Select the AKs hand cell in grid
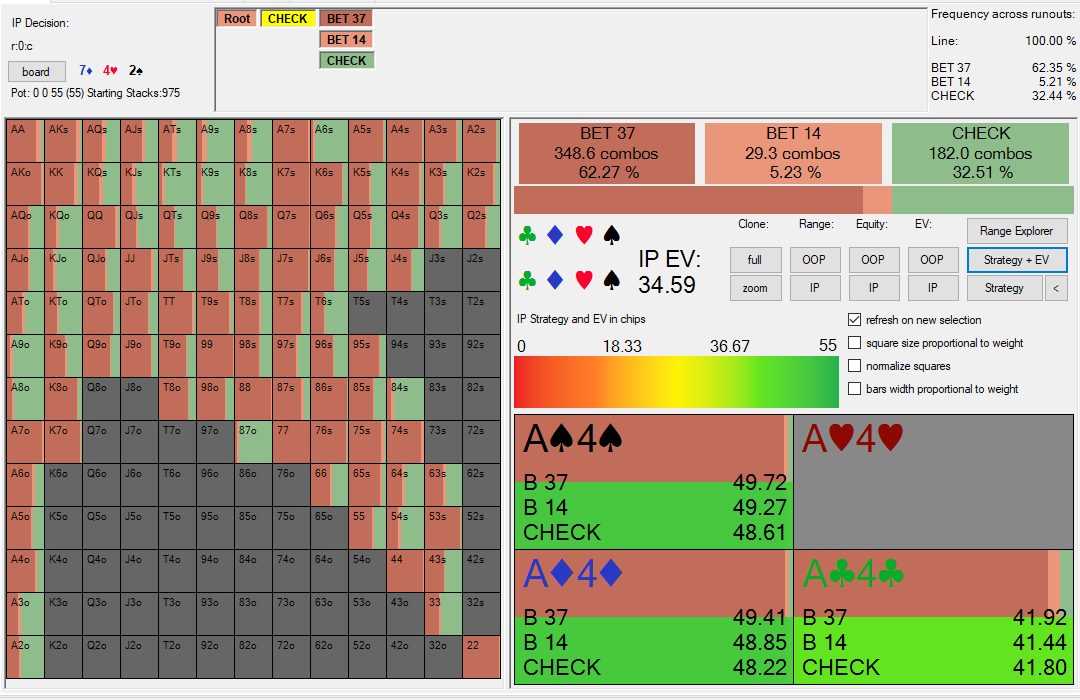 (63, 142)
